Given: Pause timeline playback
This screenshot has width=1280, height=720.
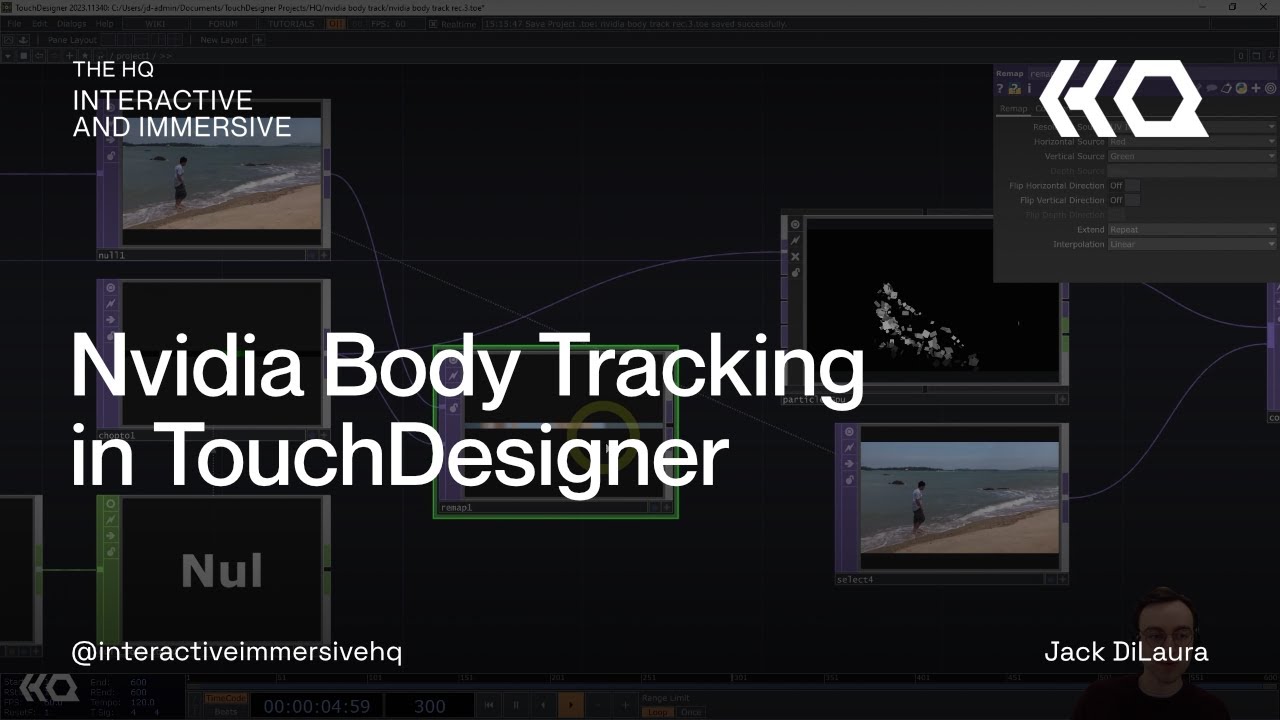Looking at the screenshot, I should click(x=516, y=705).
